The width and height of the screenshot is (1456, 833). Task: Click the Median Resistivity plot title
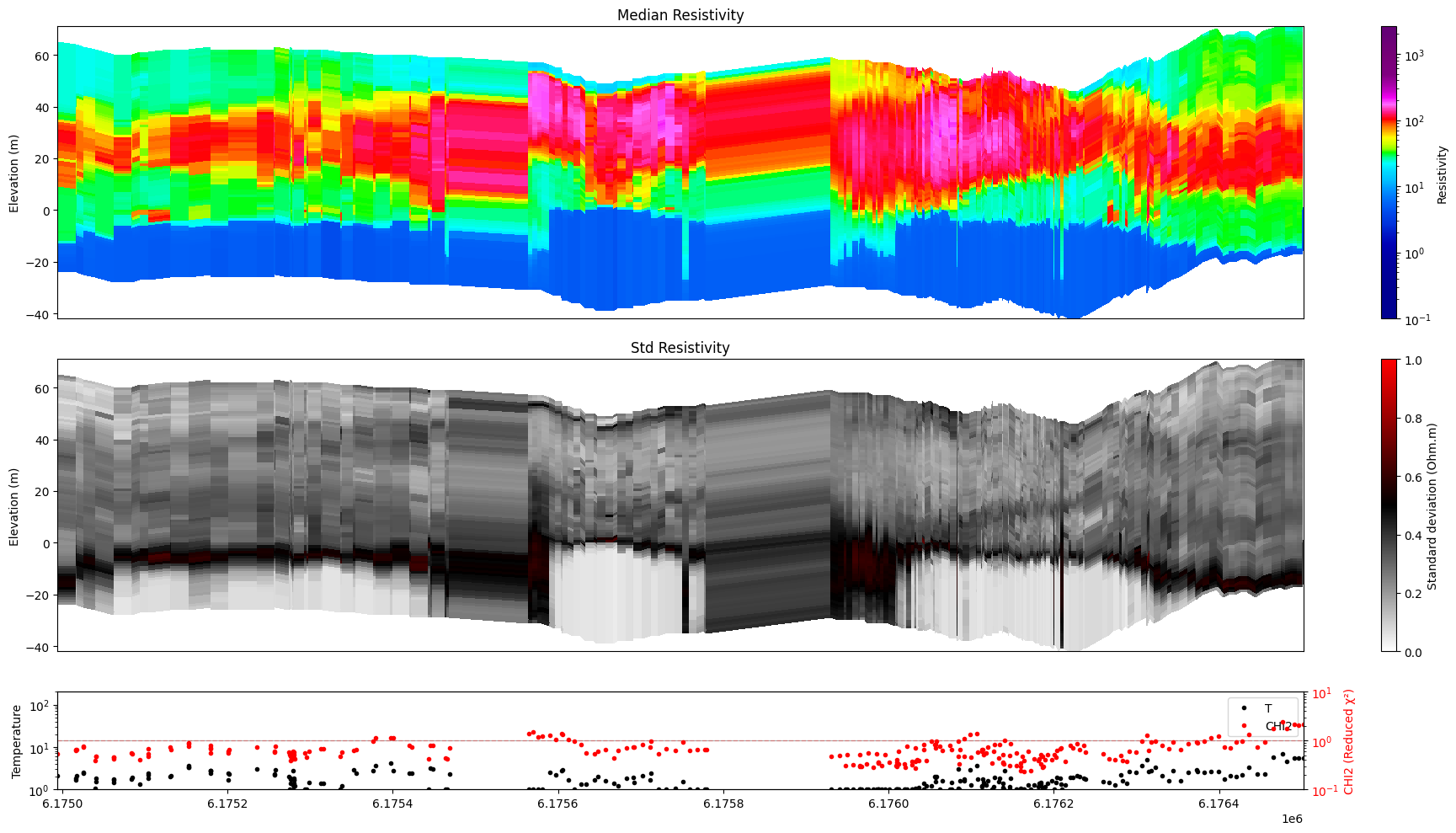679,15
